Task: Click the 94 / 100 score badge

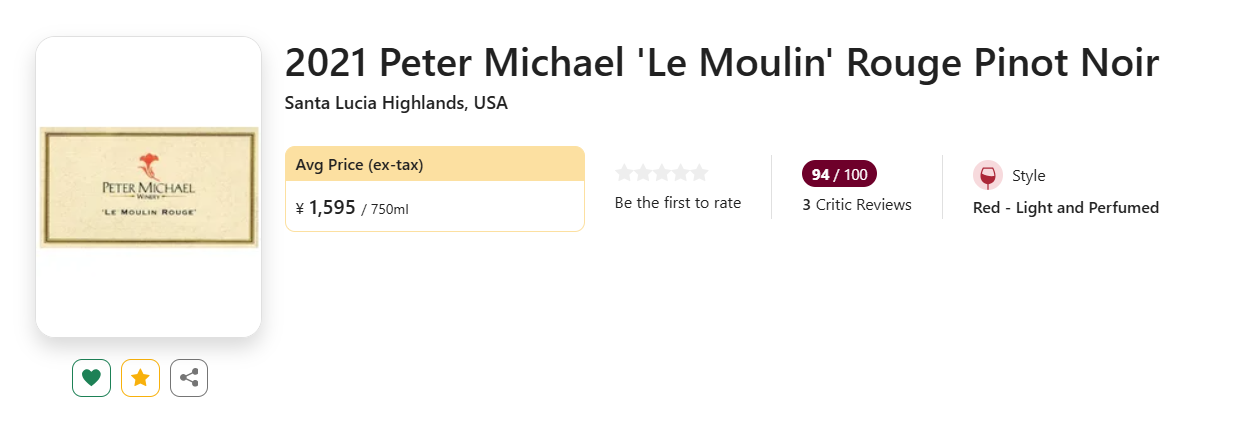Action: [839, 174]
